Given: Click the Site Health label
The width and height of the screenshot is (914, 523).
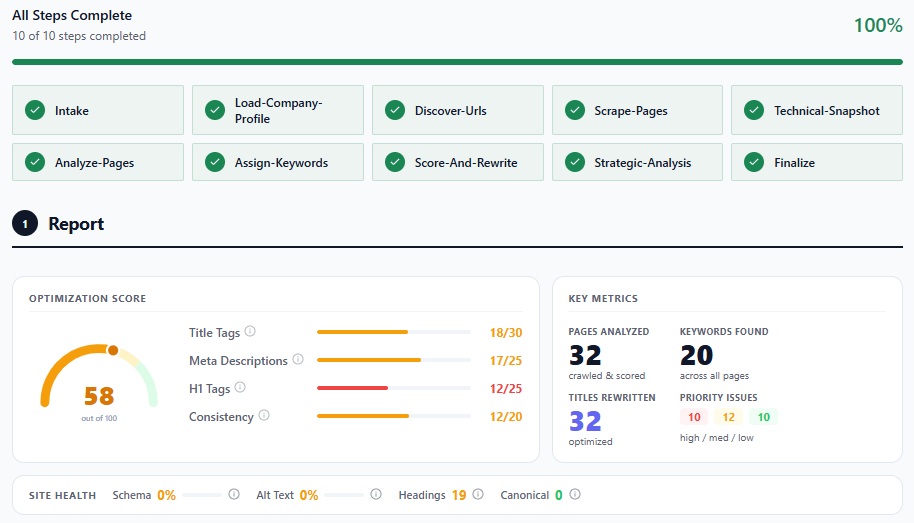Looking at the screenshot, I should (62, 496).
